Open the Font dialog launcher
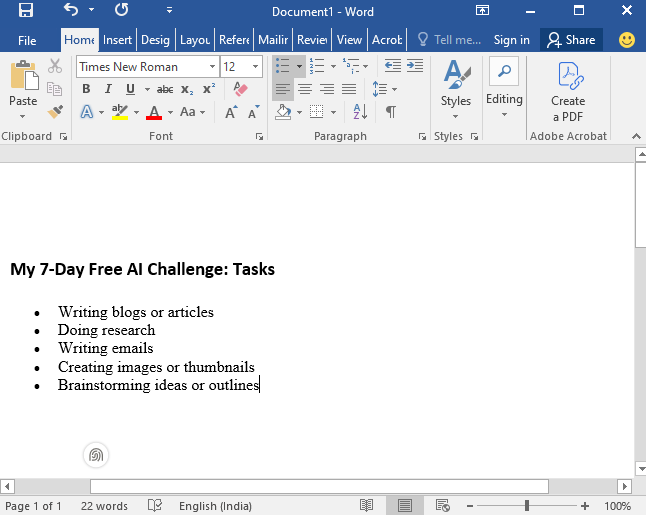The image size is (646, 515). [x=259, y=136]
